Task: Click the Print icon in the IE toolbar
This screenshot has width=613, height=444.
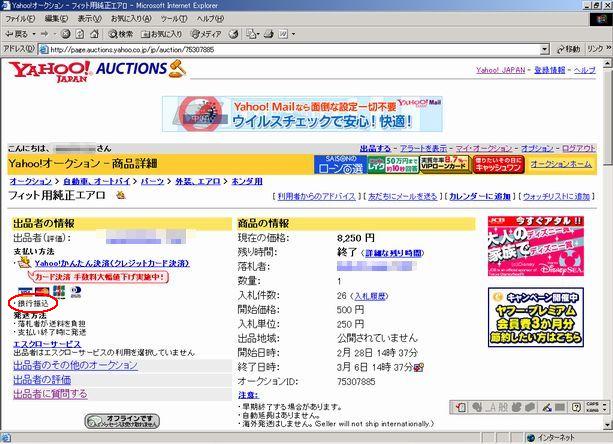Action: tap(269, 34)
